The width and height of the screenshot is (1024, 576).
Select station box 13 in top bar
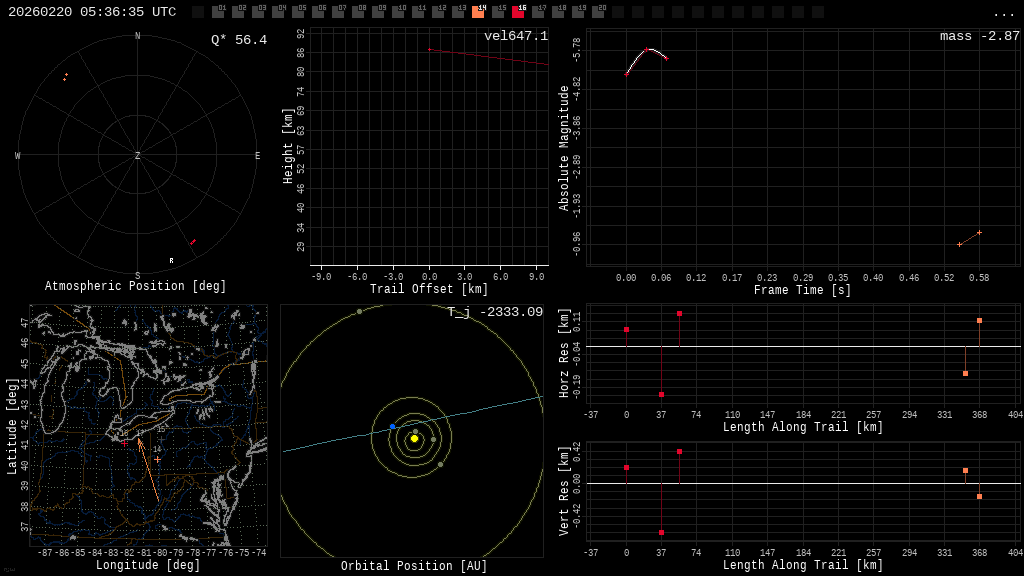[x=458, y=12]
